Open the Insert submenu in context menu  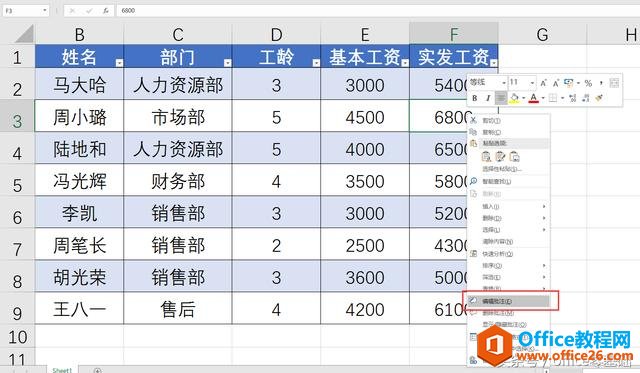(x=509, y=206)
